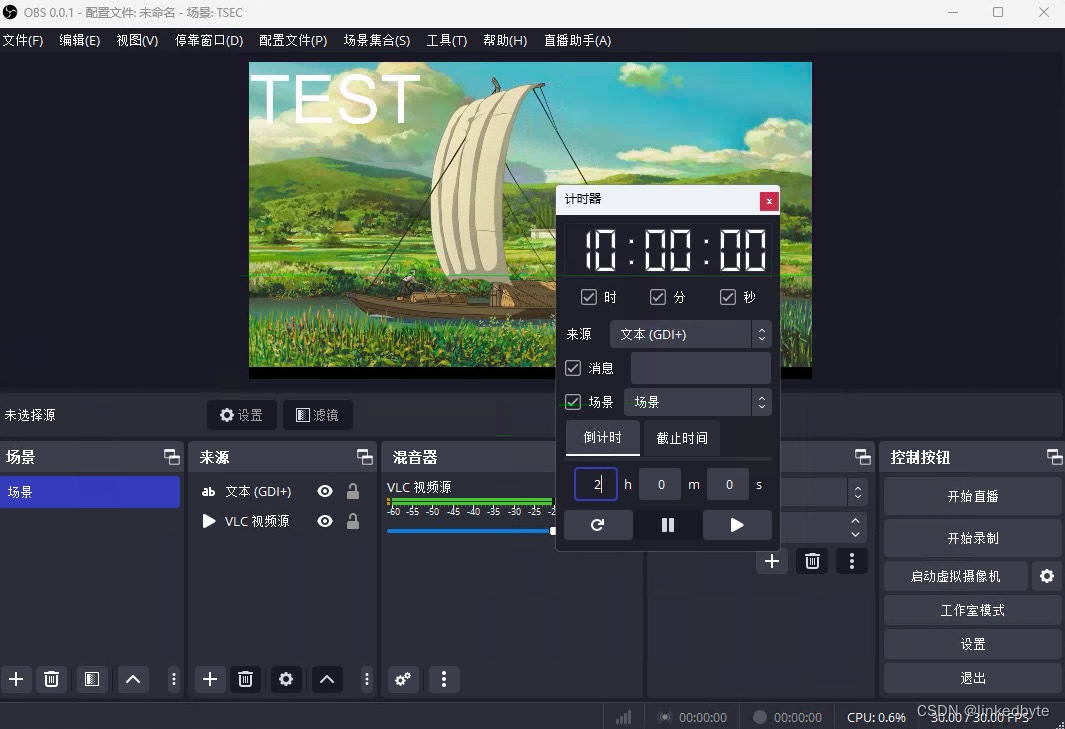The image size is (1065, 729).
Task: Click 开始录制 button
Action: pyautogui.click(x=973, y=538)
